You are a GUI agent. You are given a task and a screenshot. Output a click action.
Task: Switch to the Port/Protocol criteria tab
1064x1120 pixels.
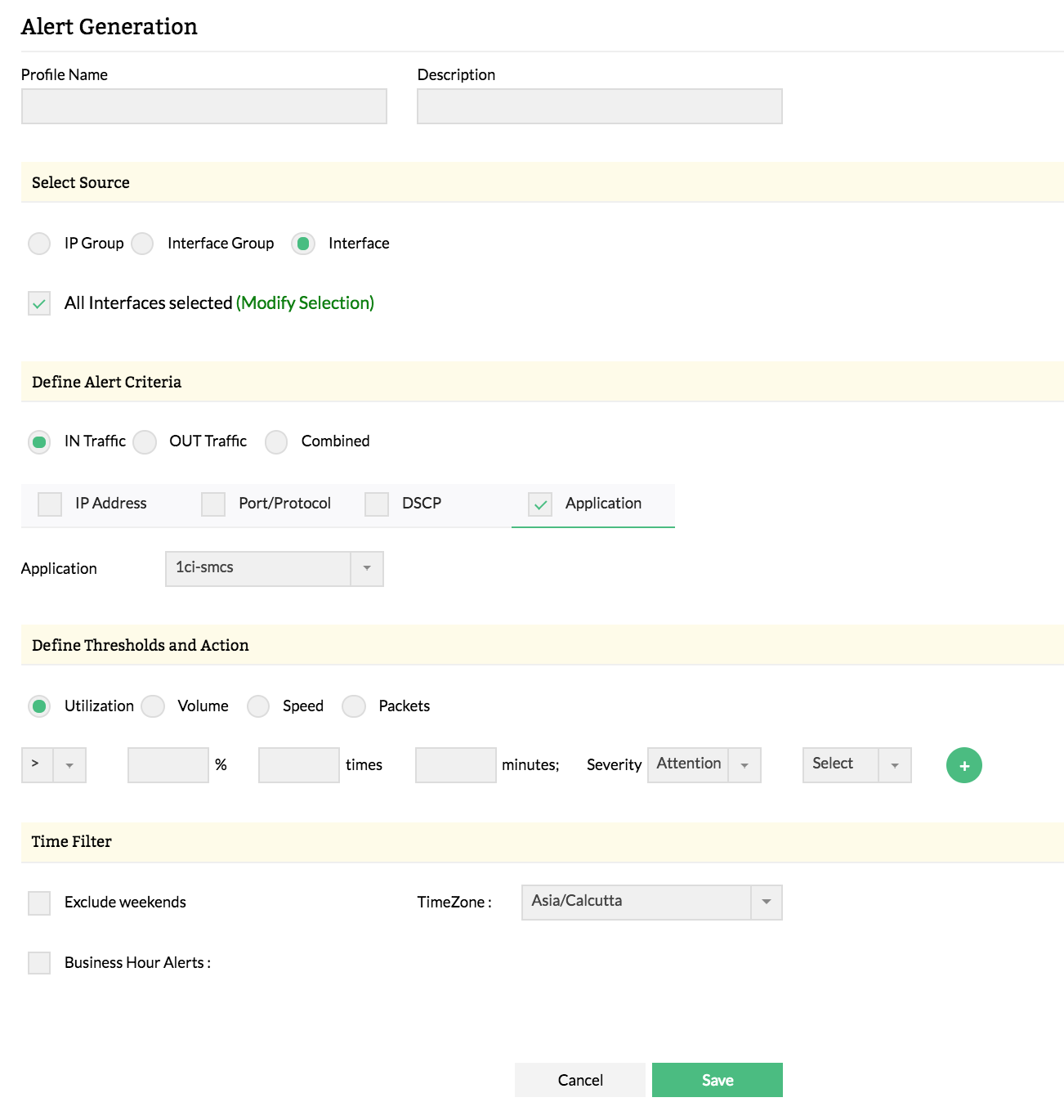266,504
